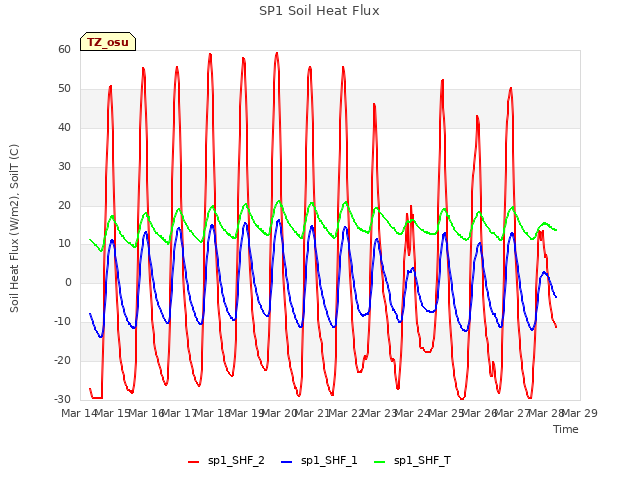Toggle sp1_SHF_1 series in legend
The height and width of the screenshot is (480, 640).
pos(319,461)
